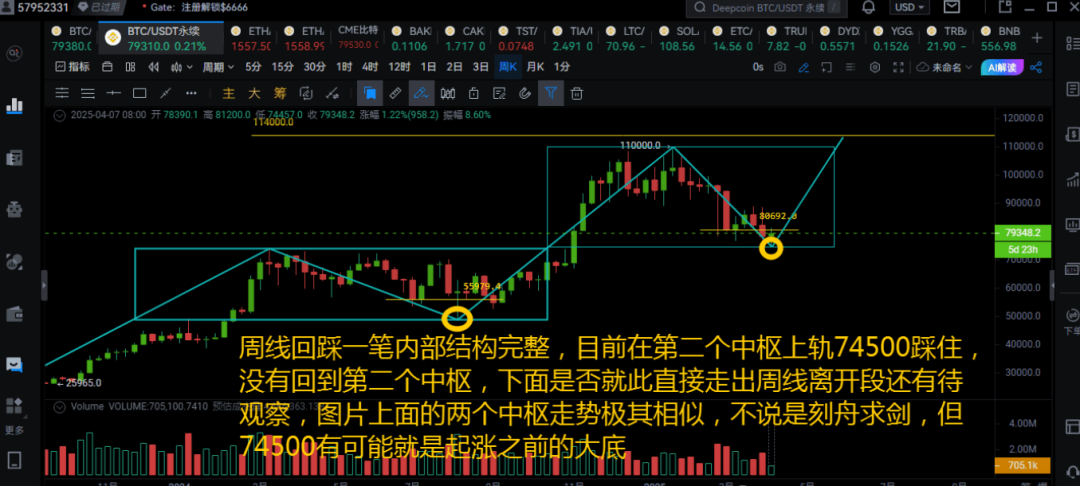Click the note edit icon in drawing toolbar
The height and width of the screenshot is (486, 1080).
point(499,93)
